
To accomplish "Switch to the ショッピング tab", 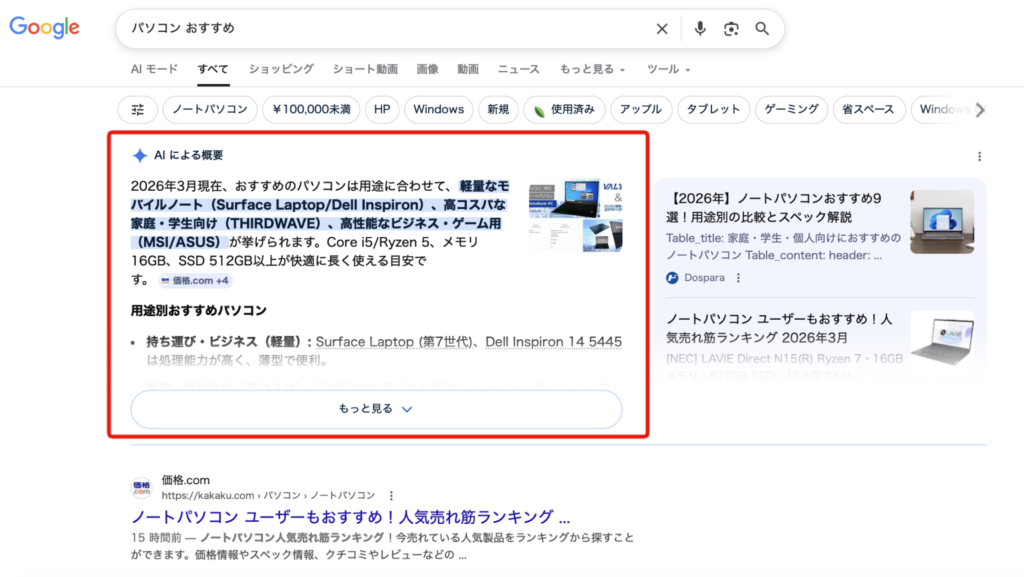I will (281, 69).
